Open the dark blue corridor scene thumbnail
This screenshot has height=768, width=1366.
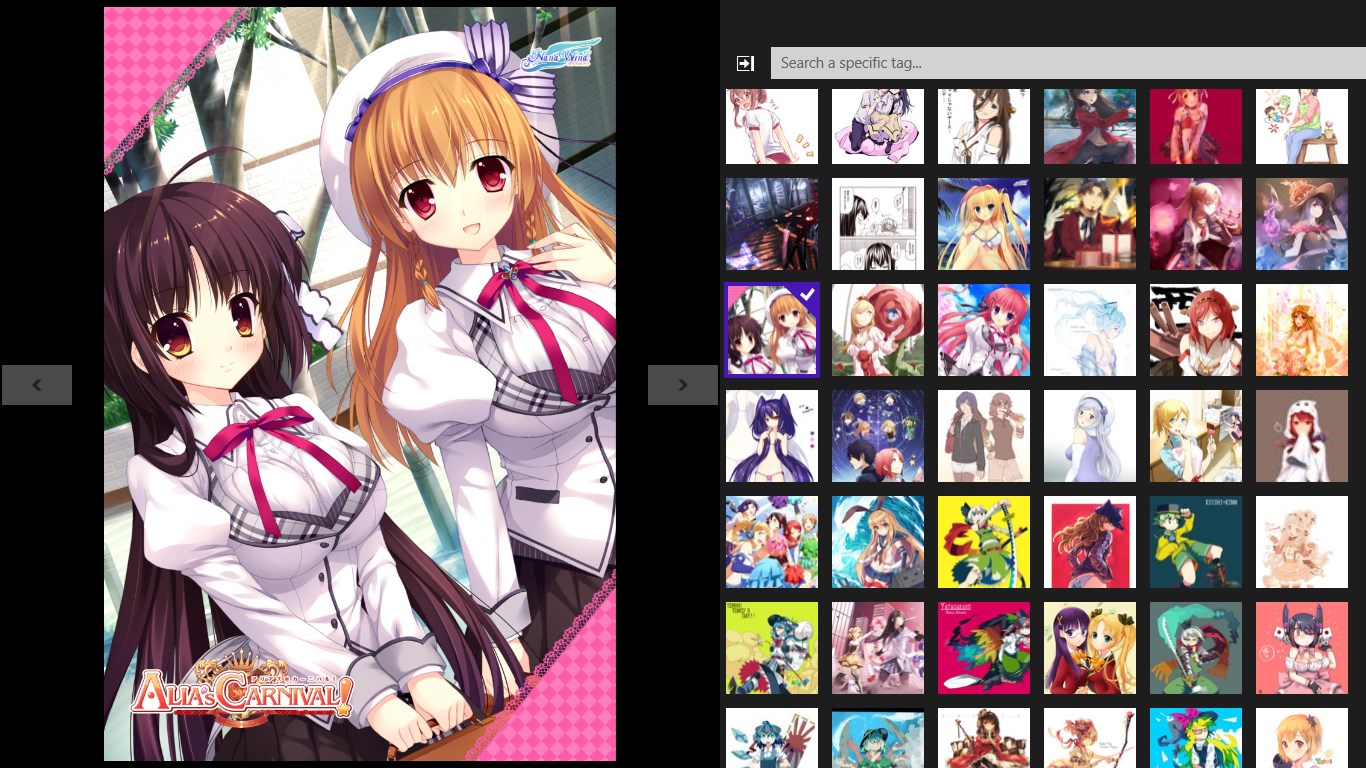tap(771, 224)
